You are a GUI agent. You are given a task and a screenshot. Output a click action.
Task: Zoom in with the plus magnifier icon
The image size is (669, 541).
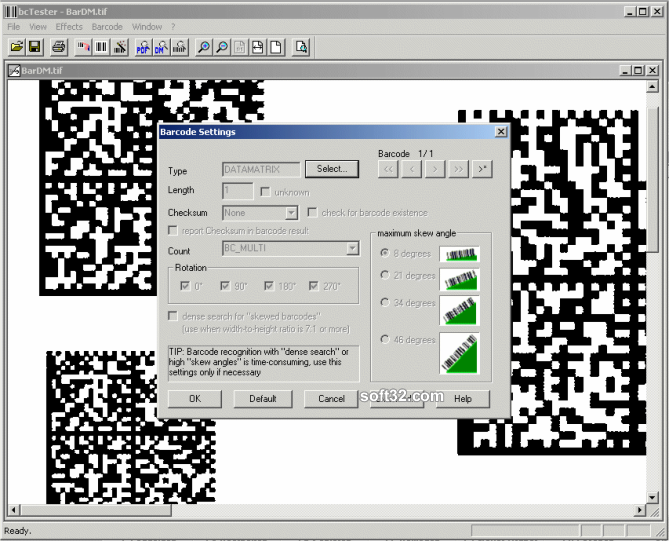click(204, 47)
